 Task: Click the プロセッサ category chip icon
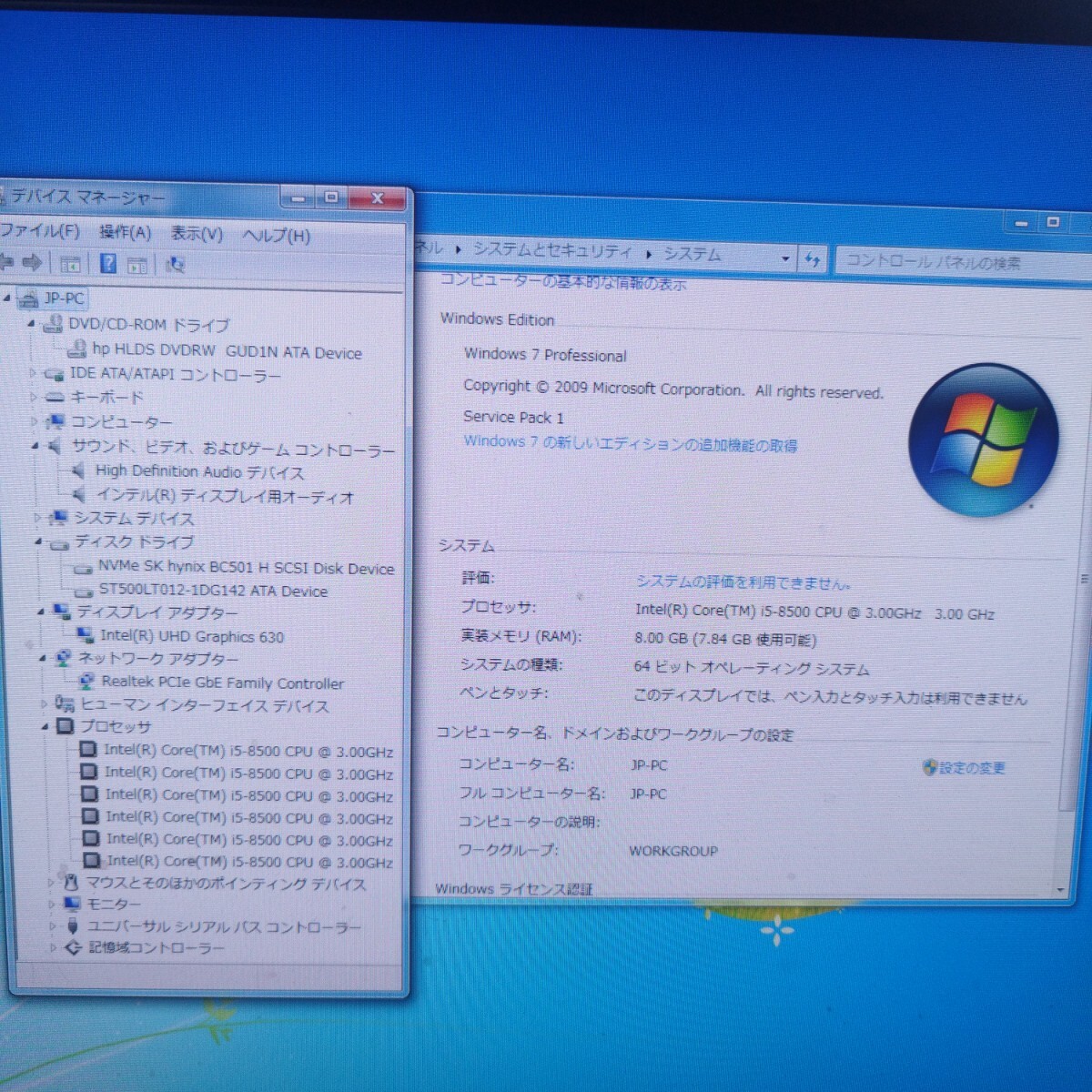[65, 726]
